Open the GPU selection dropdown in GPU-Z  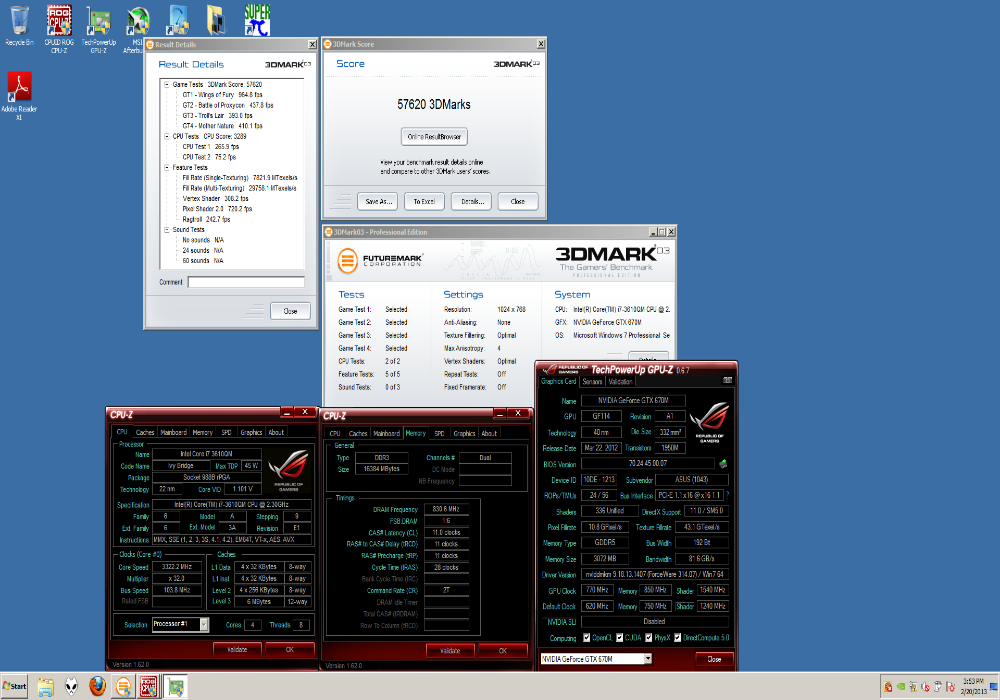tap(648, 659)
